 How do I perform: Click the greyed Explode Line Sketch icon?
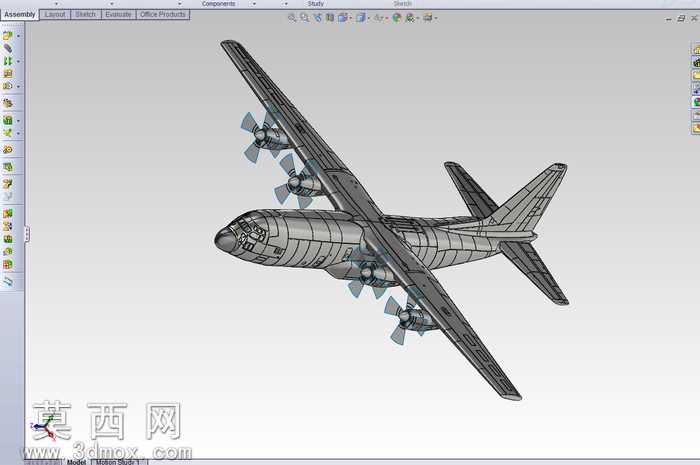[x=8, y=196]
